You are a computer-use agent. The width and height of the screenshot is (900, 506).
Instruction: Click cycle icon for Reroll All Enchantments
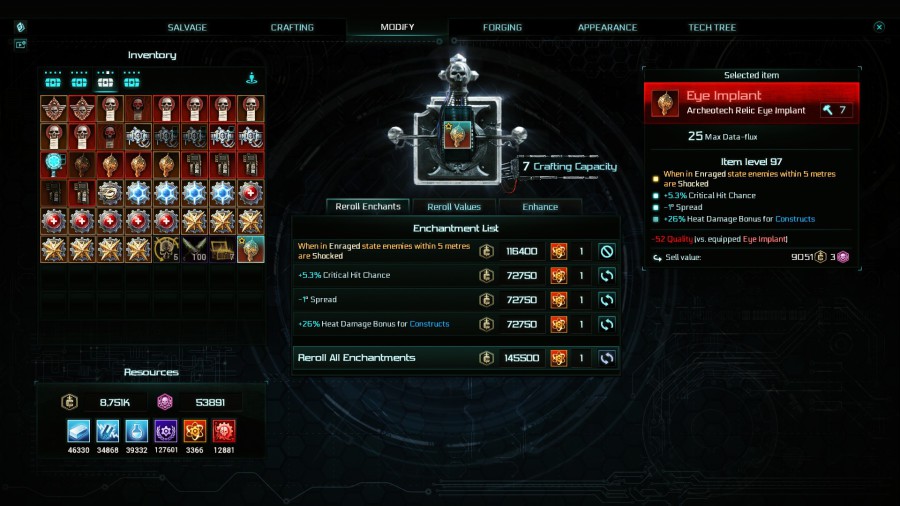607,358
